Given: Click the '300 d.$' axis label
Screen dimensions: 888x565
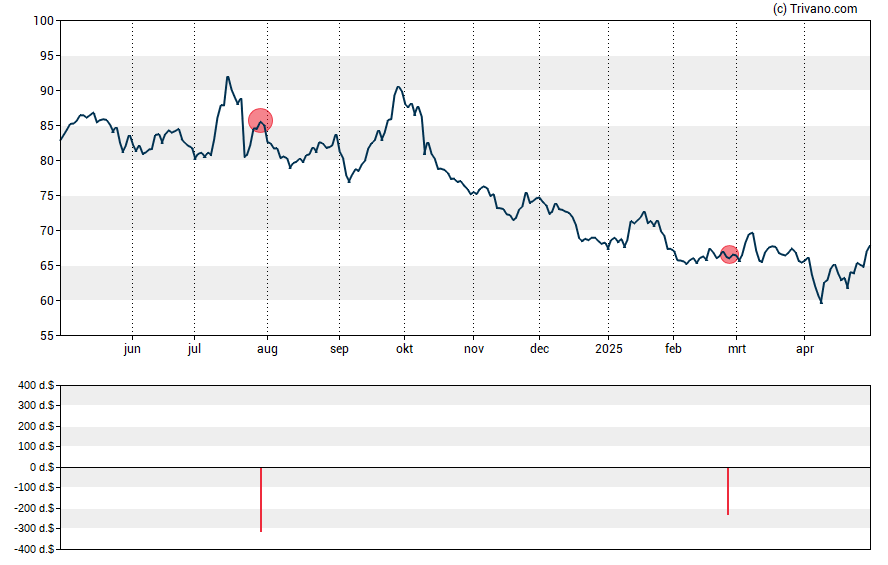Looking at the screenshot, I should coord(36,405).
